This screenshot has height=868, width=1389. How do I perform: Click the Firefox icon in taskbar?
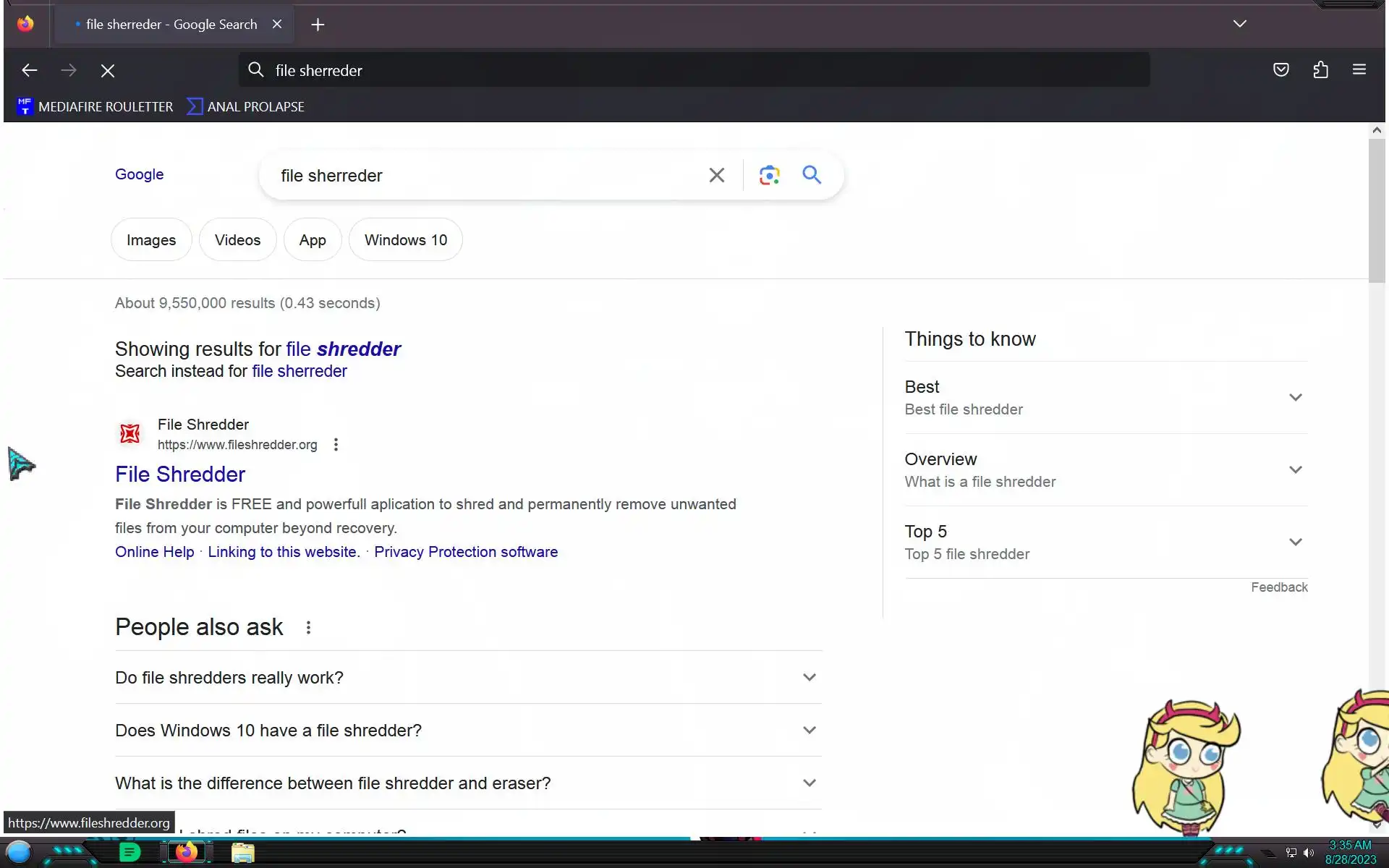click(x=187, y=853)
